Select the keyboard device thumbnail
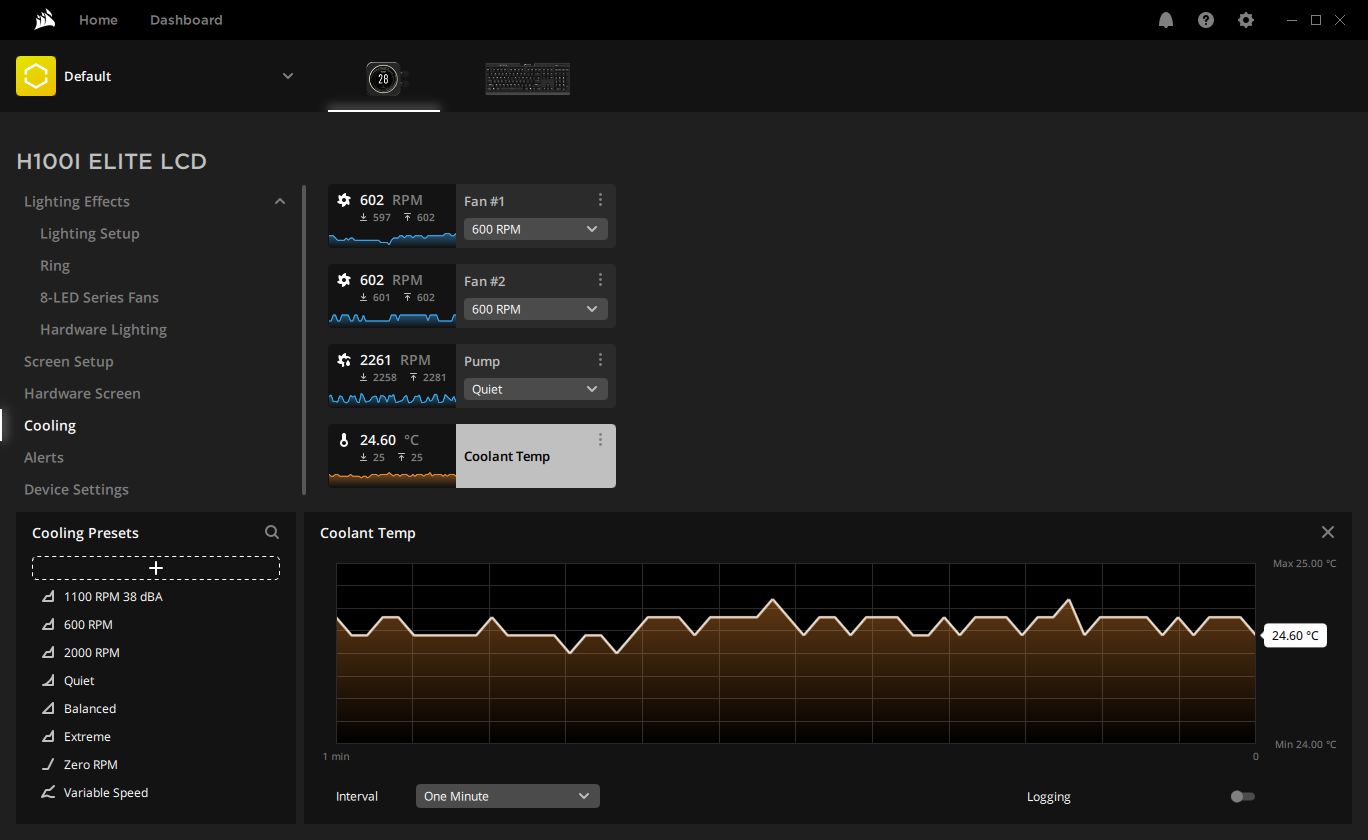The width and height of the screenshot is (1368, 840). coord(528,79)
